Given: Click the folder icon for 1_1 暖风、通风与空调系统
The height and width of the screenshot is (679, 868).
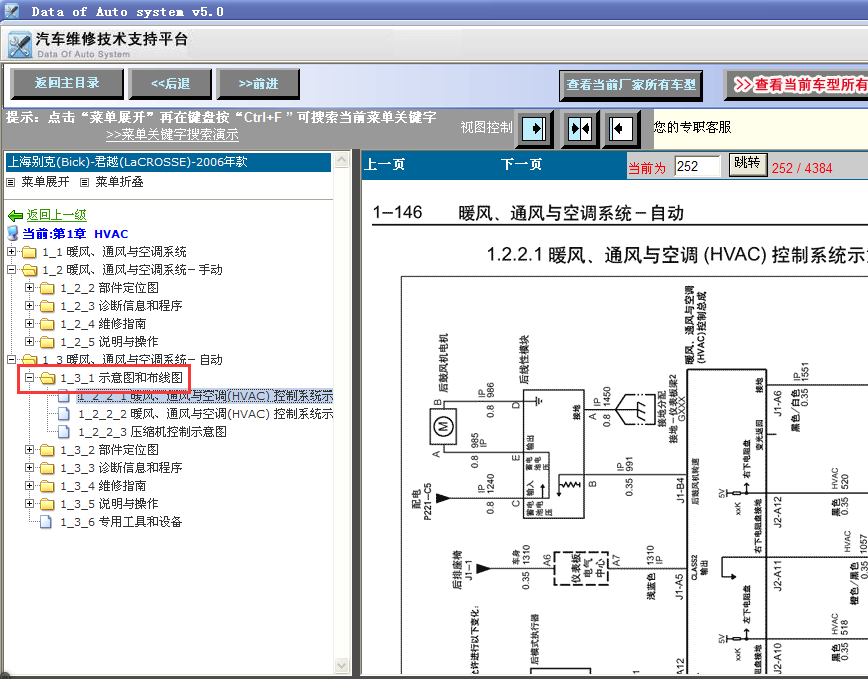Looking at the screenshot, I should [x=29, y=252].
